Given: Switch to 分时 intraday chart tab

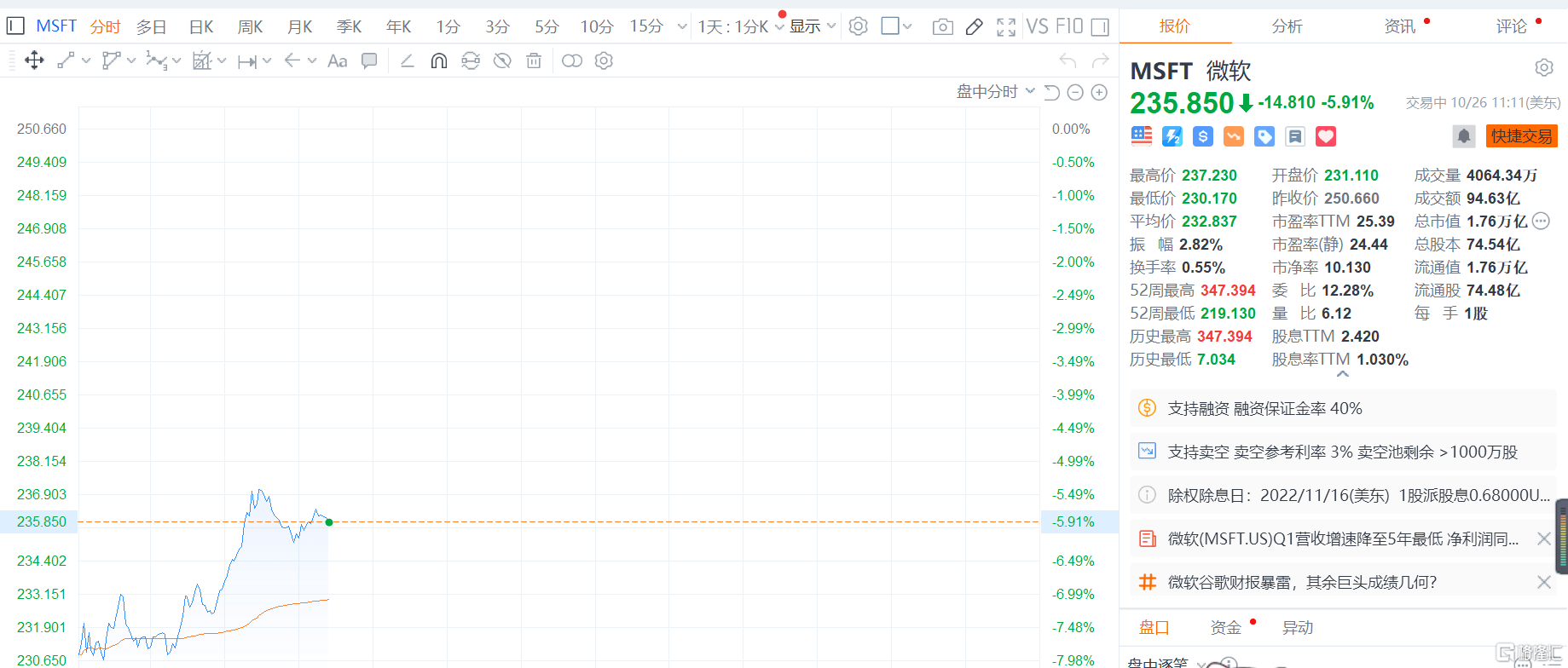Looking at the screenshot, I should (x=105, y=26).
